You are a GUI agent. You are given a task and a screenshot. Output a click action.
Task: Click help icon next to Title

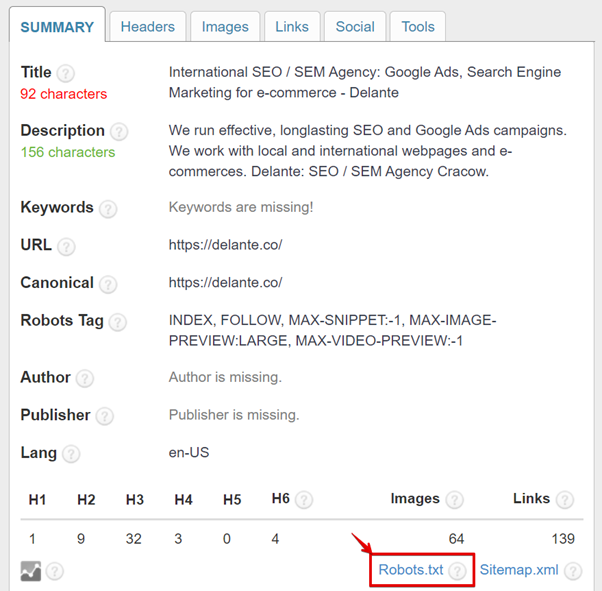pos(66,73)
